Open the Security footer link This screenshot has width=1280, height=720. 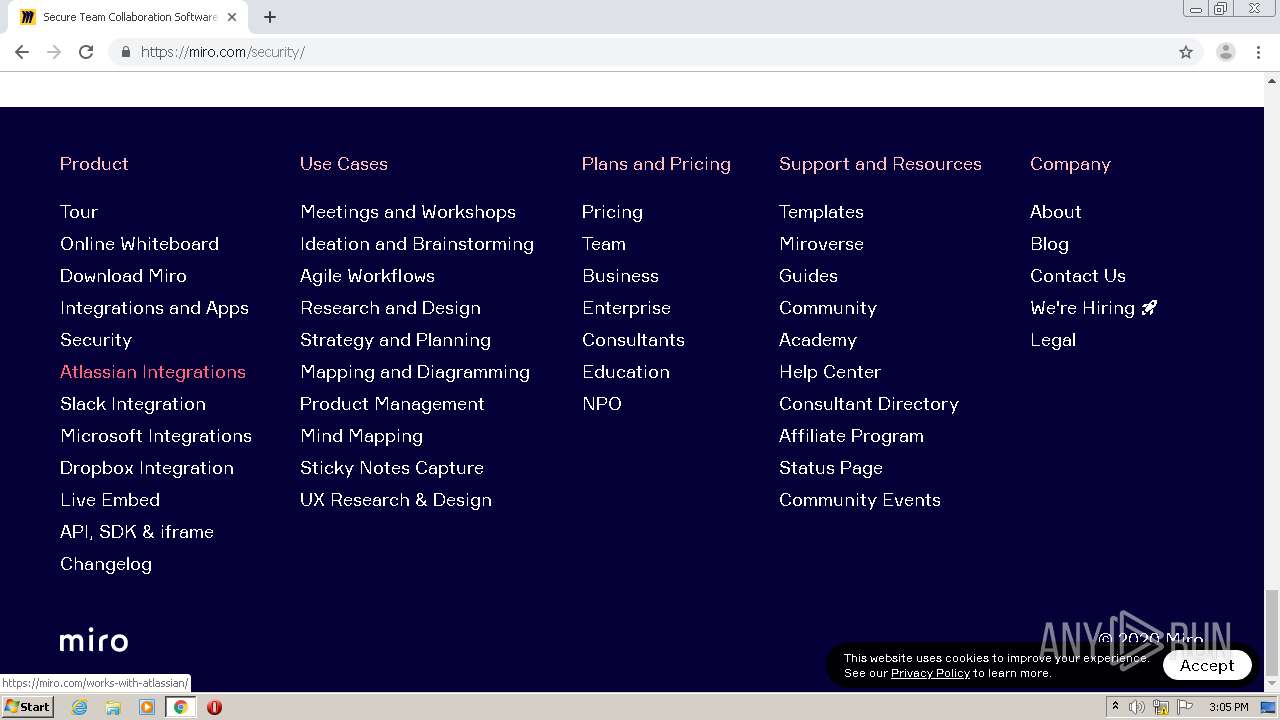96,340
